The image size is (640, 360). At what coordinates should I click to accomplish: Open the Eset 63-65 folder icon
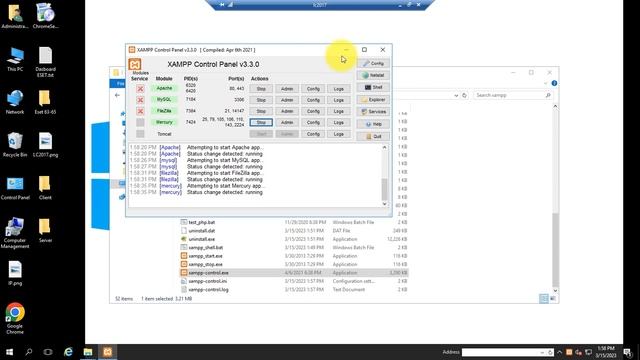pyautogui.click(x=45, y=102)
